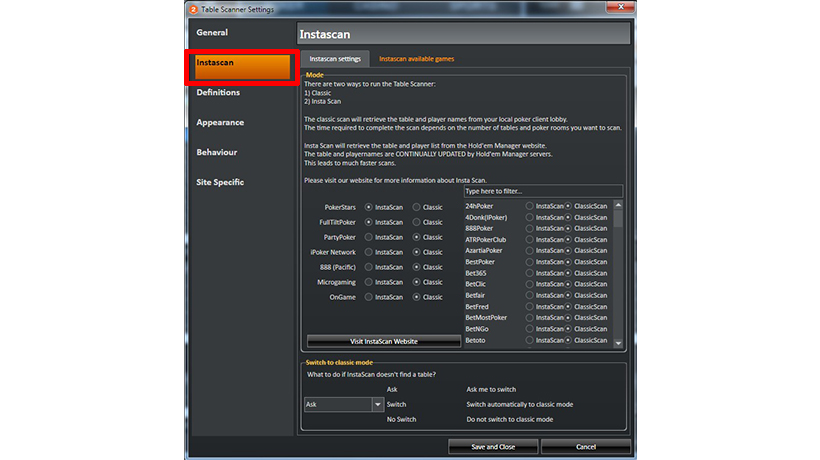Set 888 (Pacific) to InstaScan
This screenshot has height=460, width=820.
coord(369,267)
